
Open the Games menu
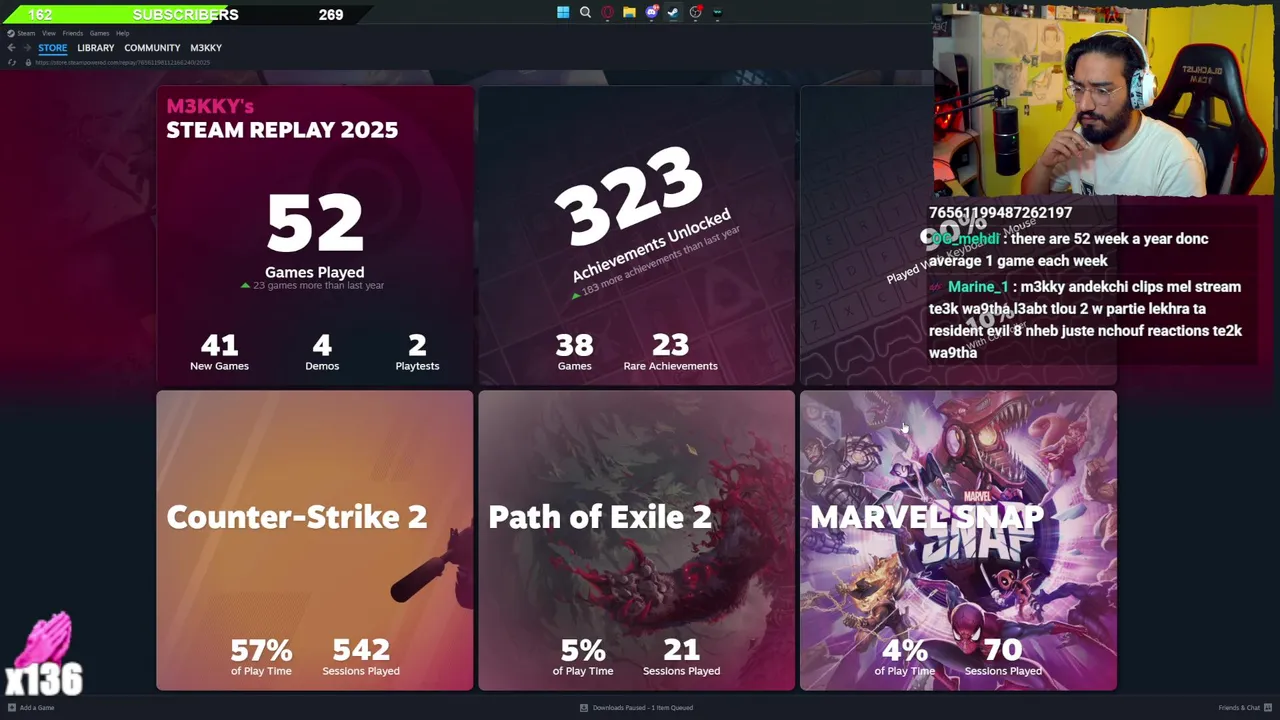99,33
